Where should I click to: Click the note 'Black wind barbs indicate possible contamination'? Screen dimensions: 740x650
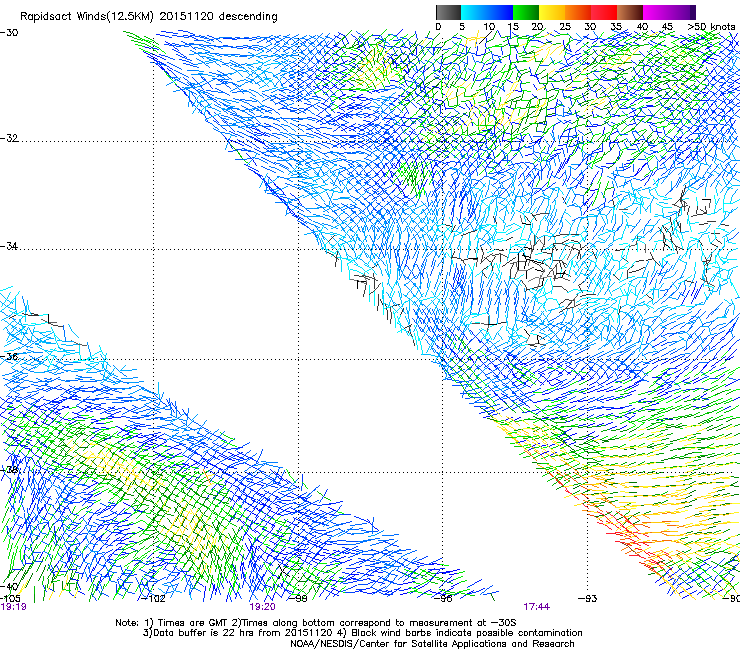click(467, 633)
